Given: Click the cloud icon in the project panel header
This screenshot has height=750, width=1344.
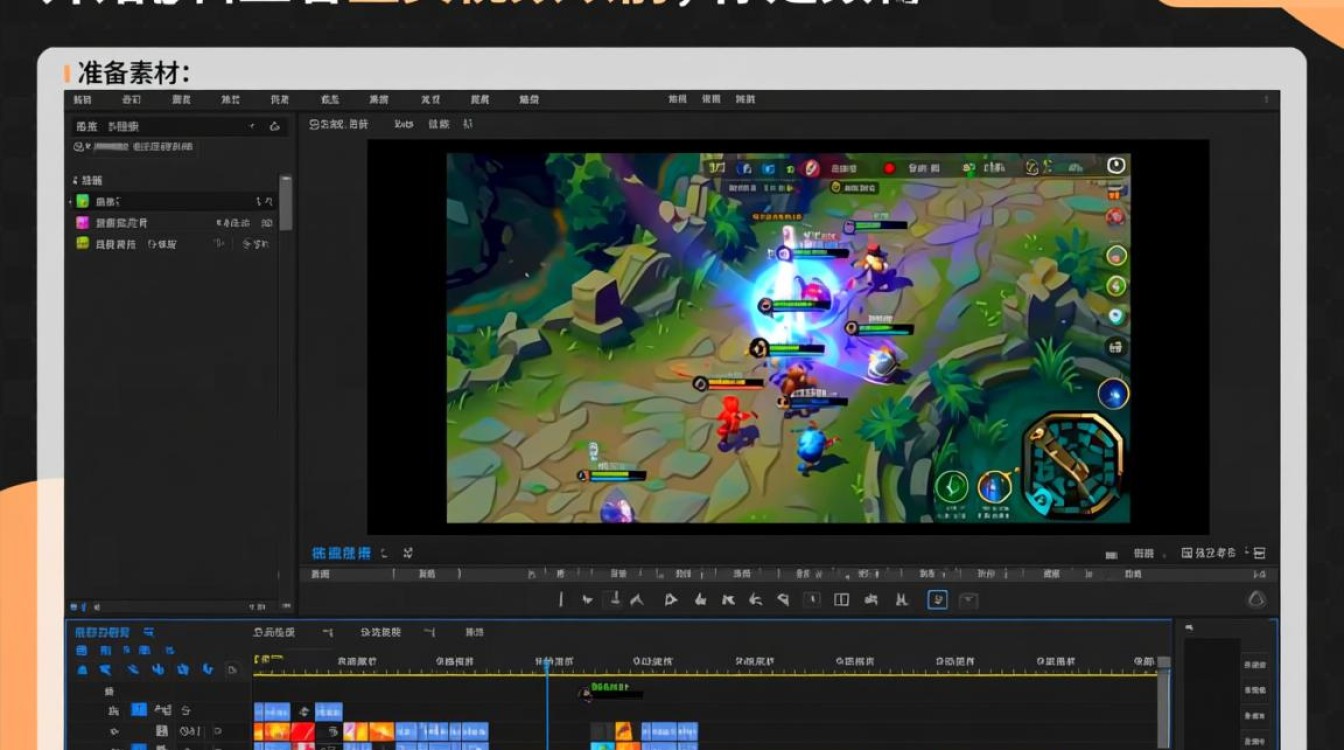Looking at the screenshot, I should tap(274, 127).
